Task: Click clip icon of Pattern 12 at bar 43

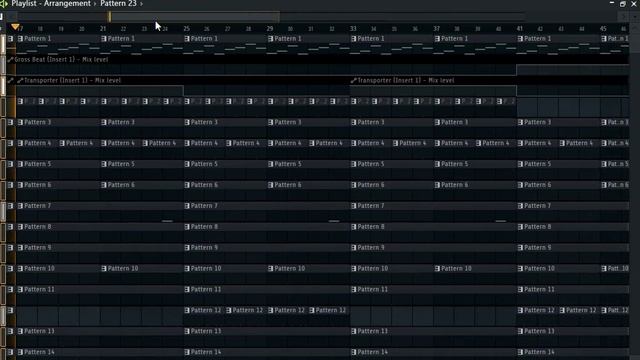Action: point(562,311)
